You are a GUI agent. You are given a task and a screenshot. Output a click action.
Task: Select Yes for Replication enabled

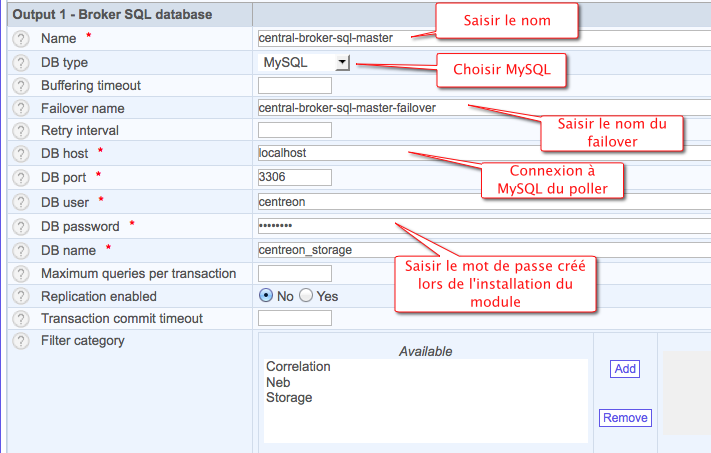click(x=306, y=296)
